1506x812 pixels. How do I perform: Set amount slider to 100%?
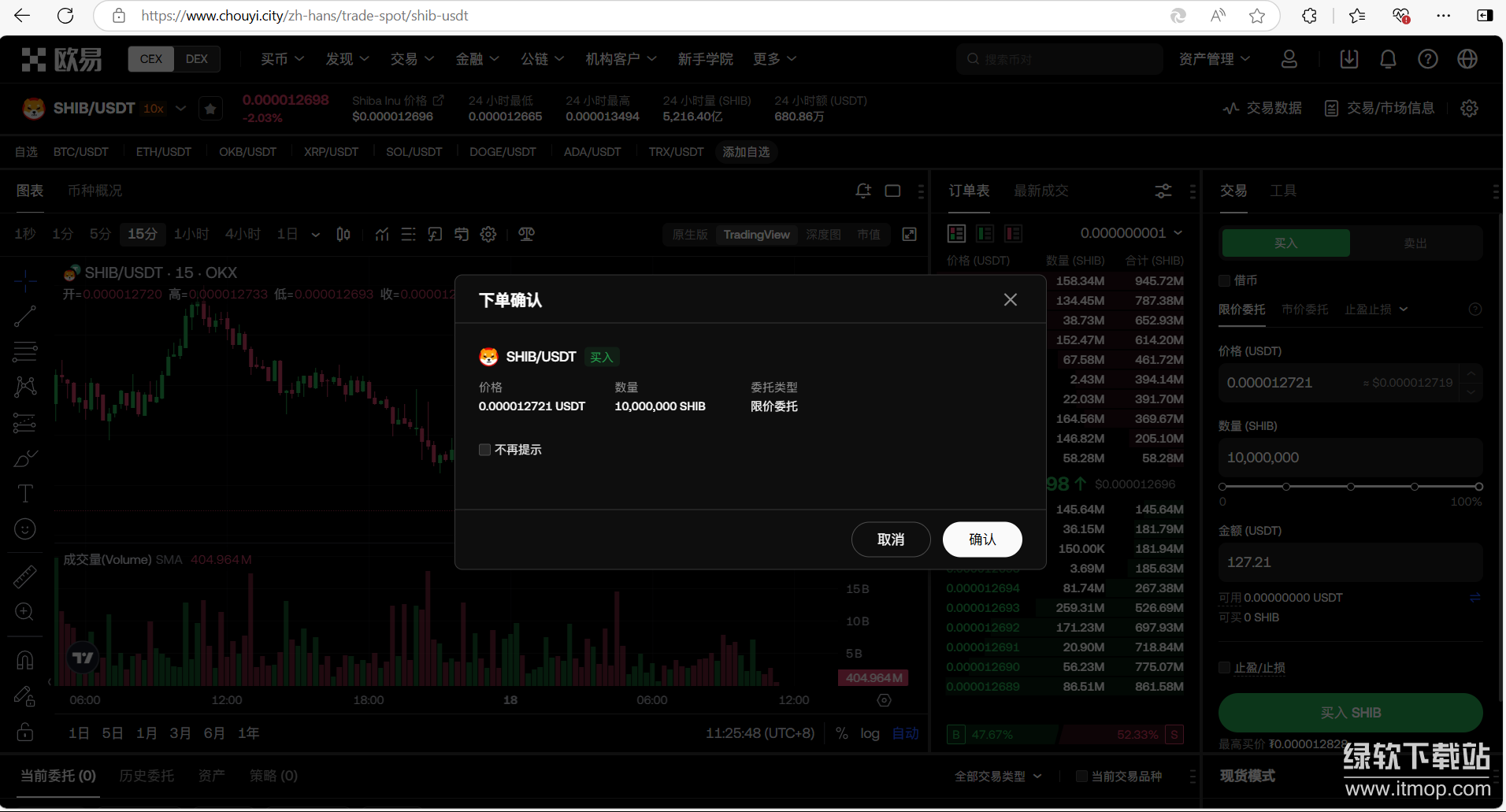[1478, 487]
